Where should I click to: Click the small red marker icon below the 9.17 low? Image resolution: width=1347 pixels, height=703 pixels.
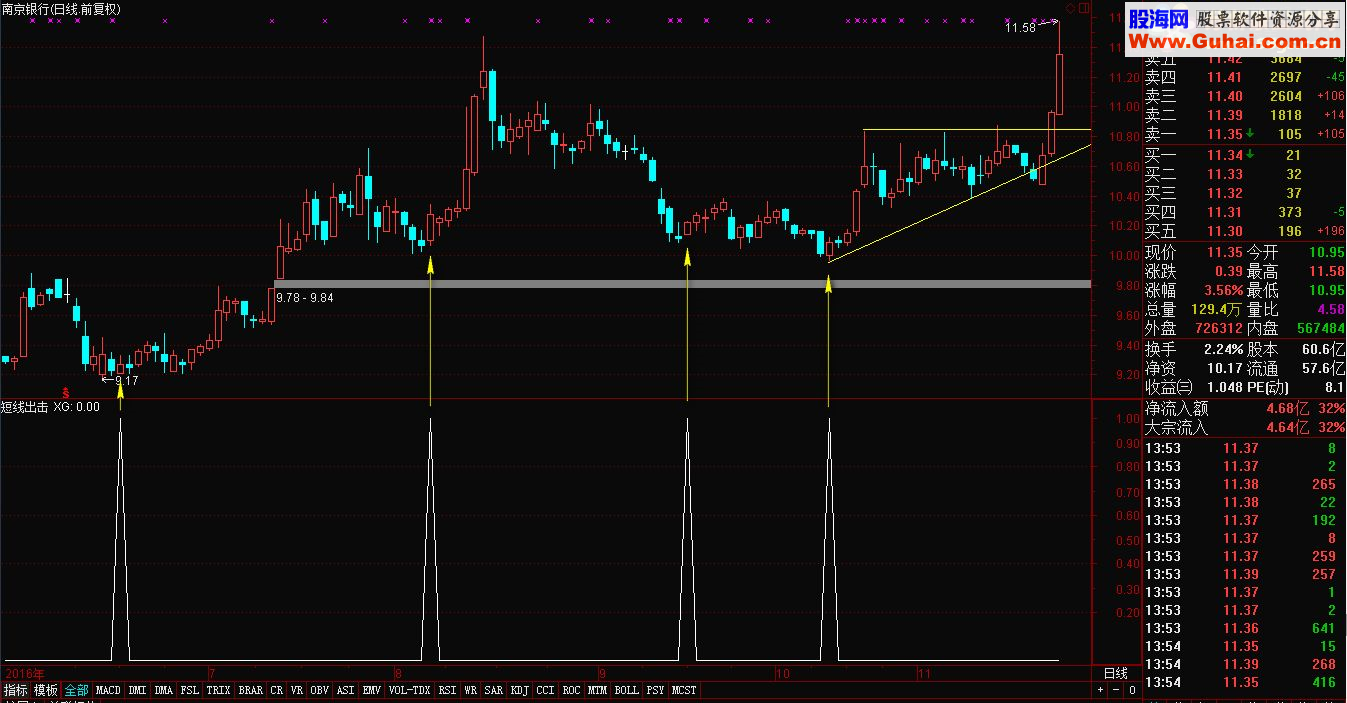(67, 392)
